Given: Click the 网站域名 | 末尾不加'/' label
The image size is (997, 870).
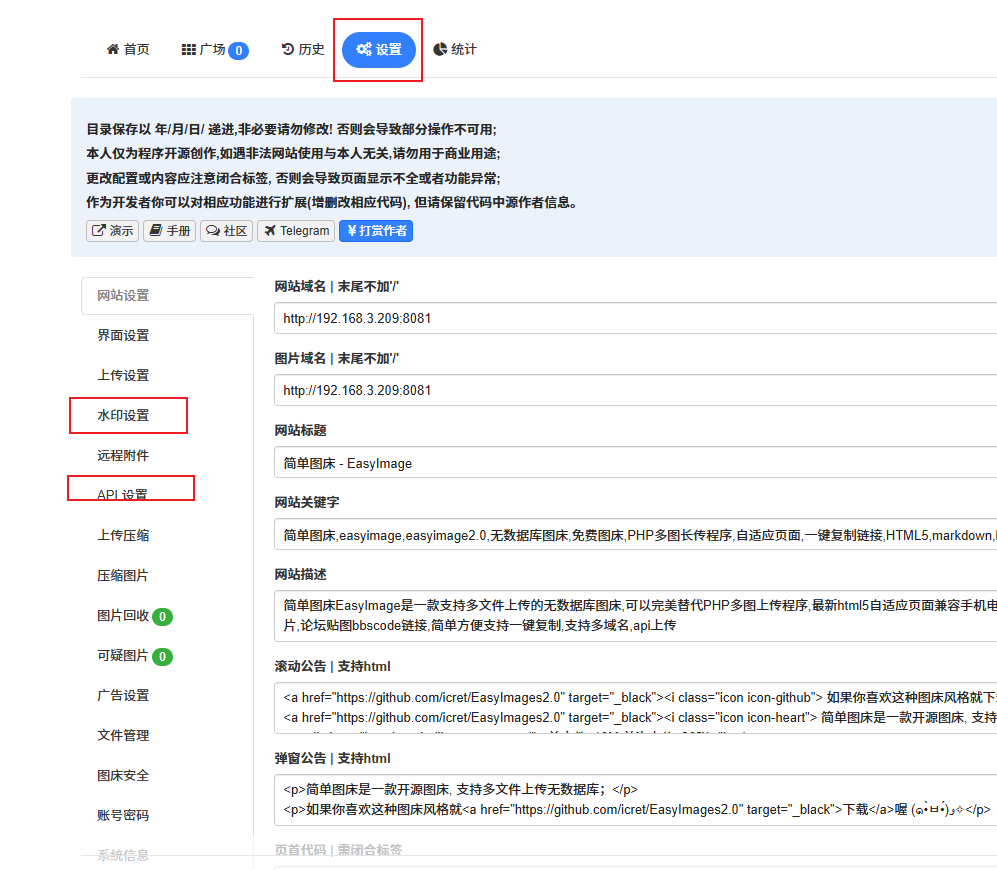Looking at the screenshot, I should 336,287.
